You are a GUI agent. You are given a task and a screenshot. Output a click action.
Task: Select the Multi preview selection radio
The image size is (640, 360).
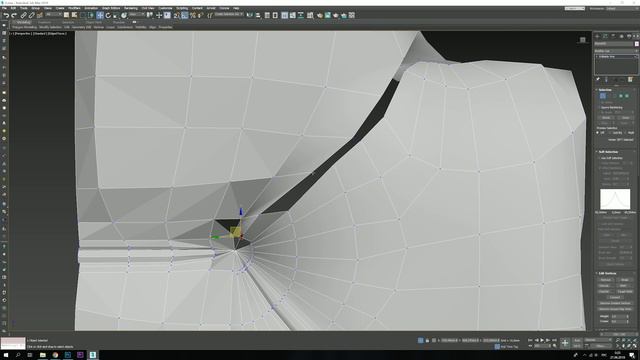[x=625, y=133]
